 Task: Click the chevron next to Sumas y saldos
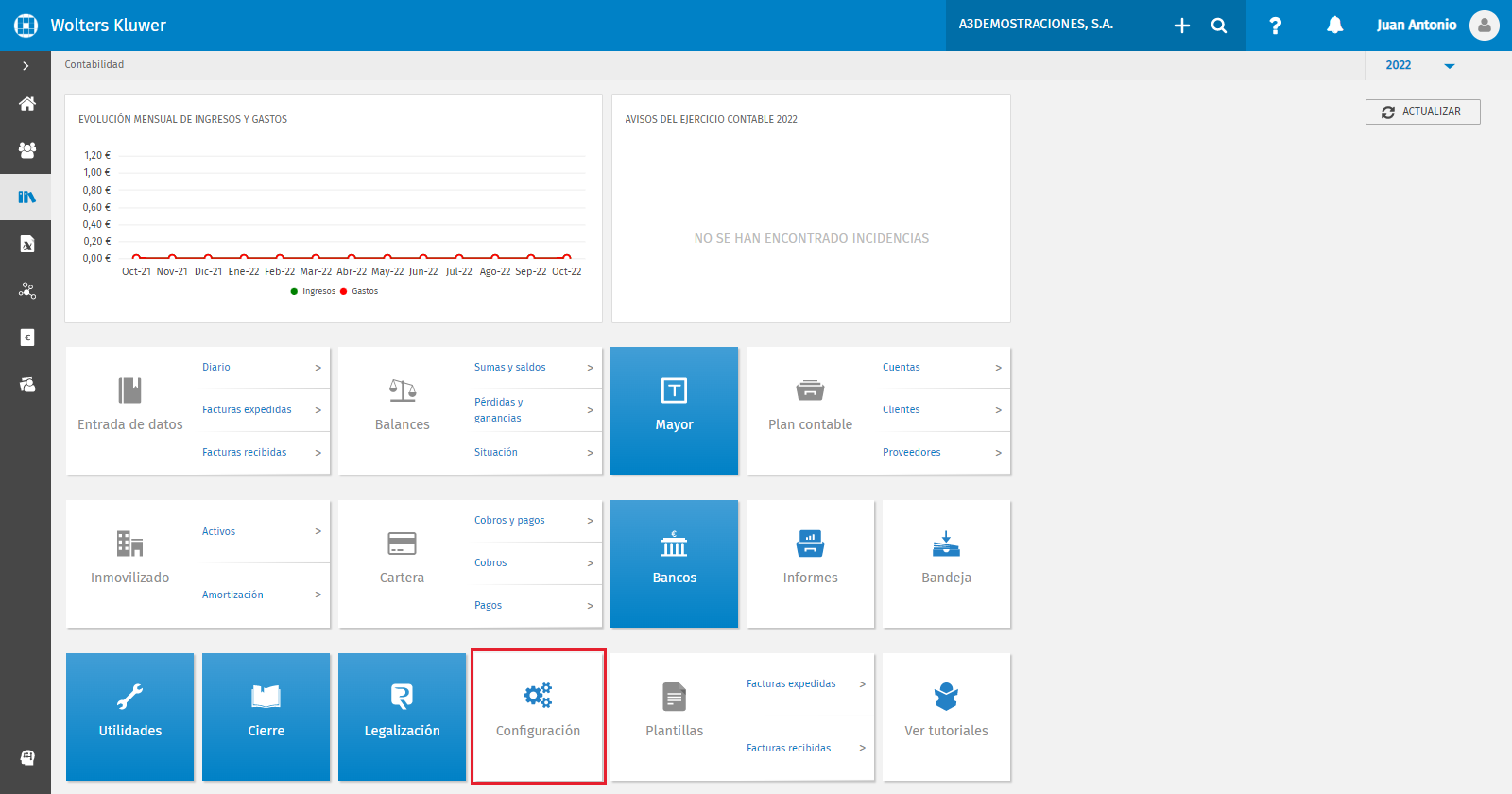tap(591, 368)
